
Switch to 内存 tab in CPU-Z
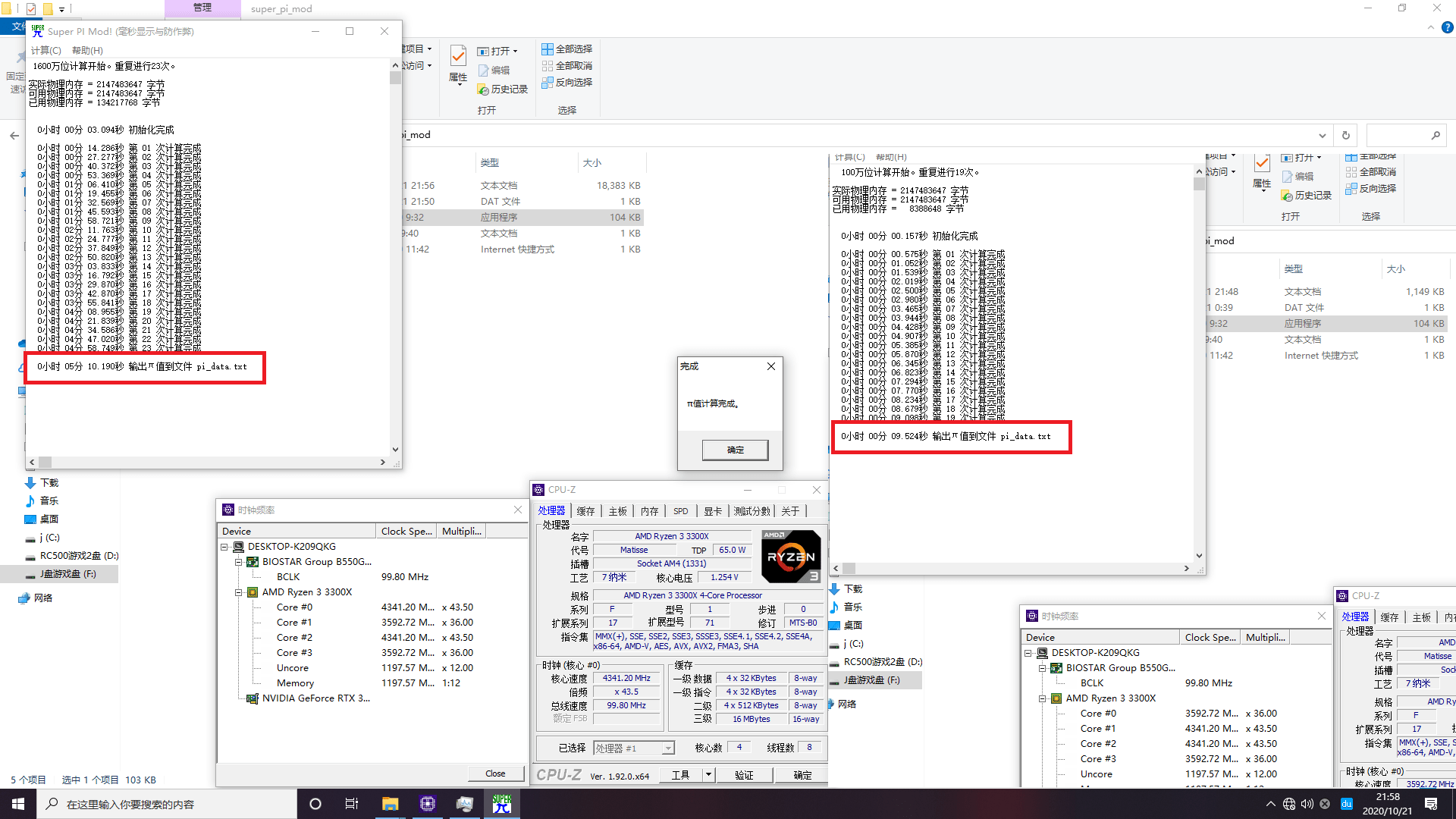[x=649, y=511]
